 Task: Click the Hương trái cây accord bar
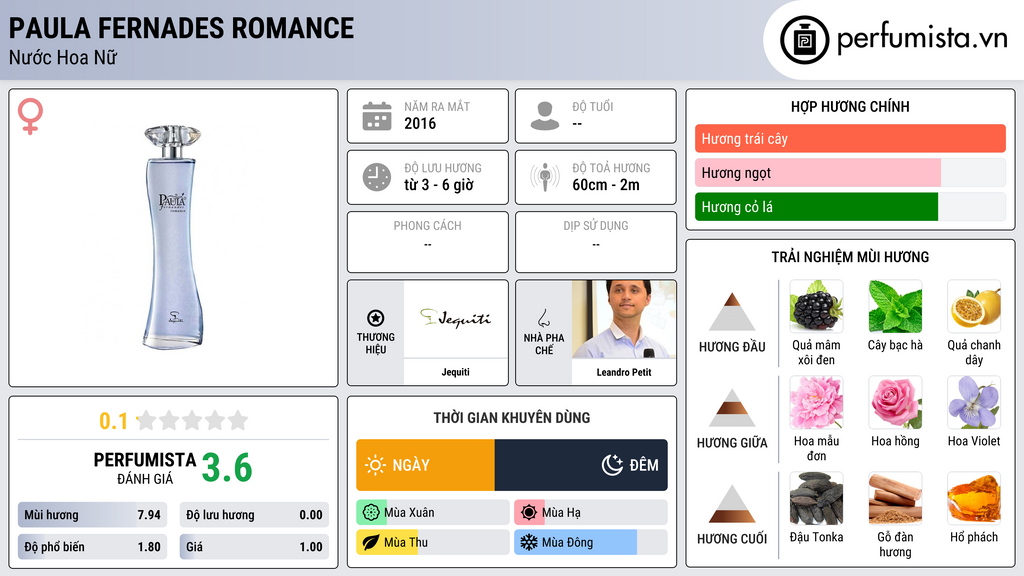tap(850, 138)
